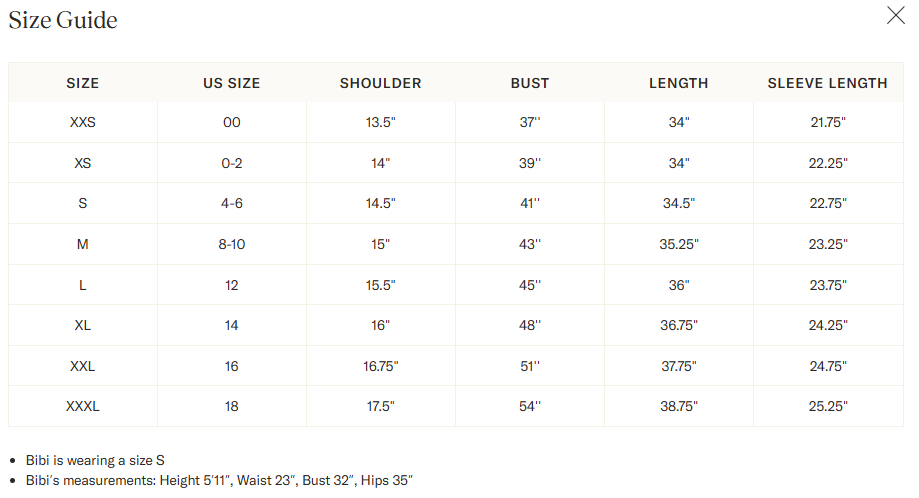This screenshot has width=919, height=498.
Task: Click the SIZE column header
Action: tap(83, 83)
